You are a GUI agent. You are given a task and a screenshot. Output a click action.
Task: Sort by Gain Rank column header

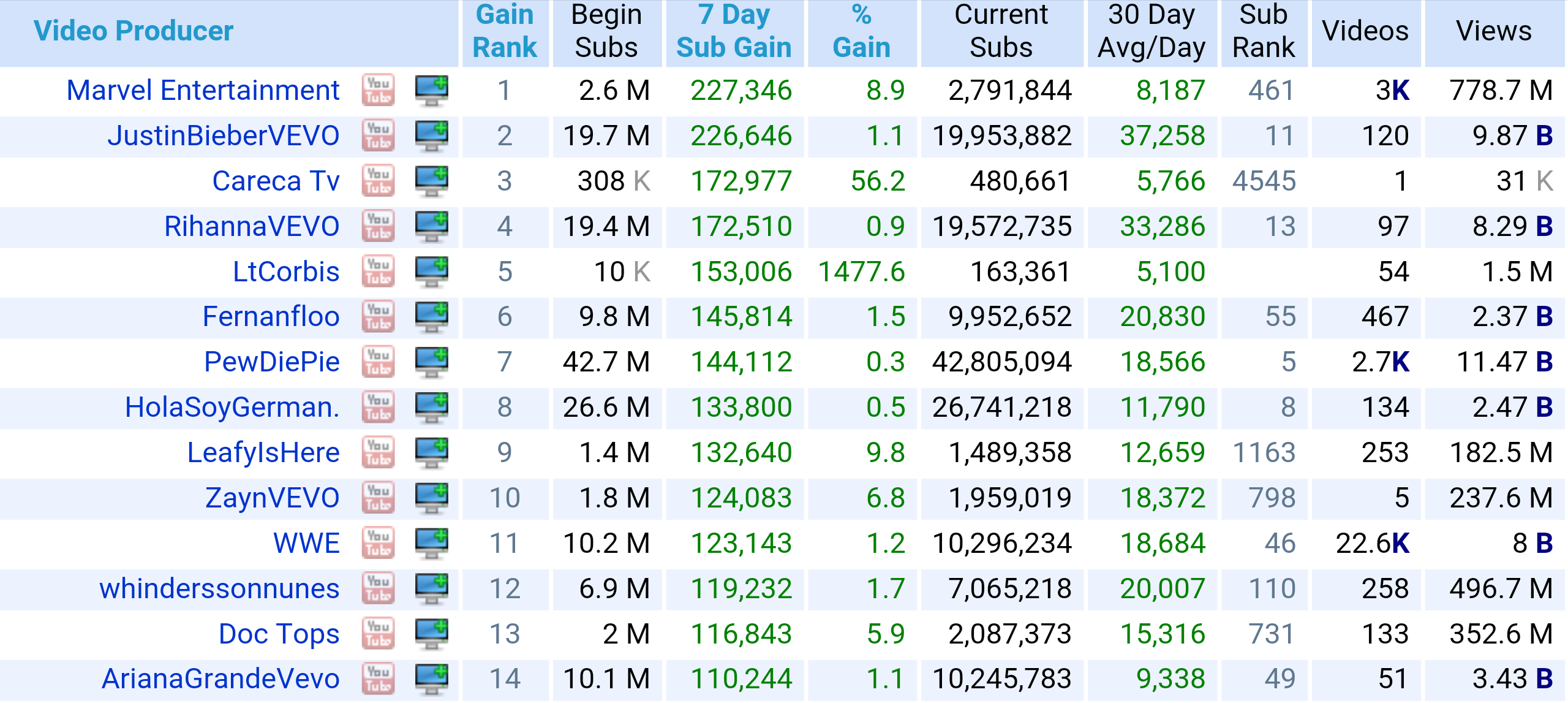point(505,31)
